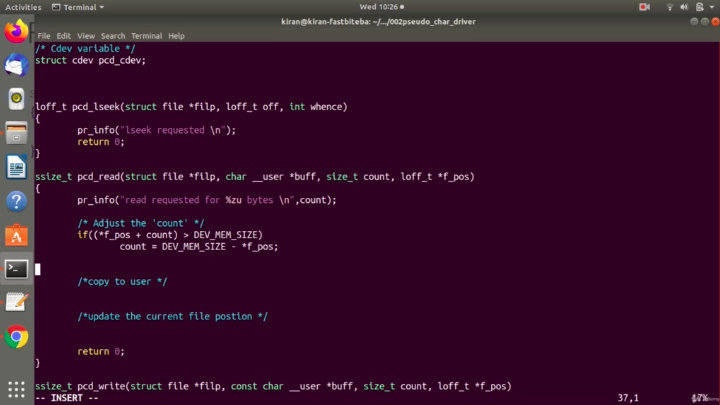Click 'return 0;' inside pcd_lseek function
Screen dimensions: 720x405
point(101,142)
